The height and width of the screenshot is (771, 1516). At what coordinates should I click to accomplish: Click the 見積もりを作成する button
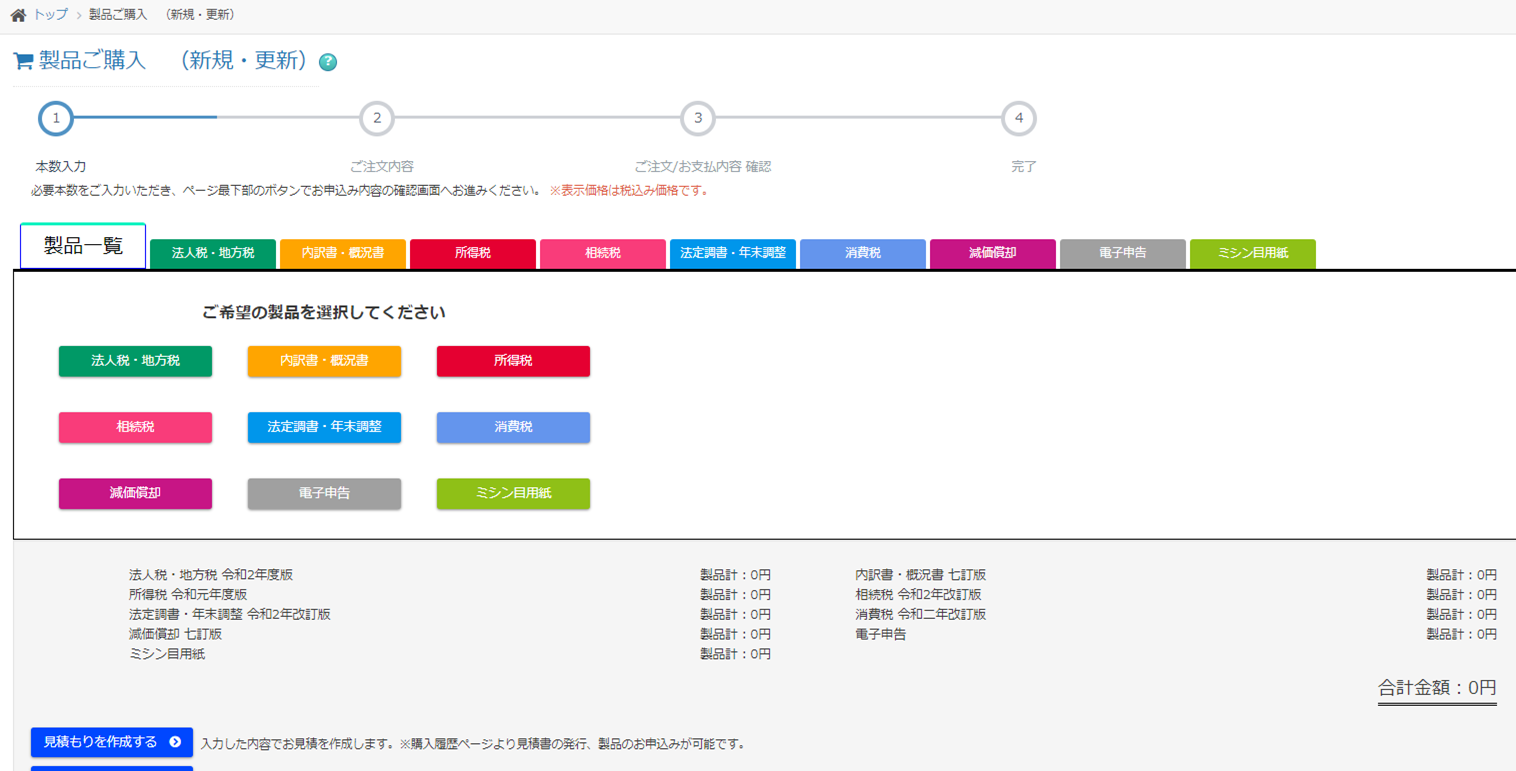pos(110,742)
